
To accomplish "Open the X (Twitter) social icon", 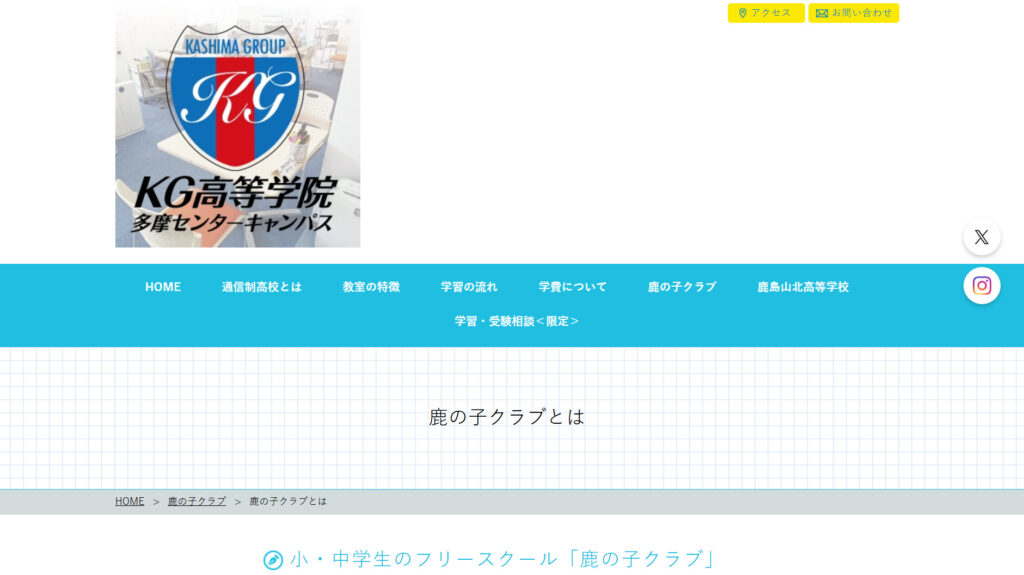I will pos(981,237).
